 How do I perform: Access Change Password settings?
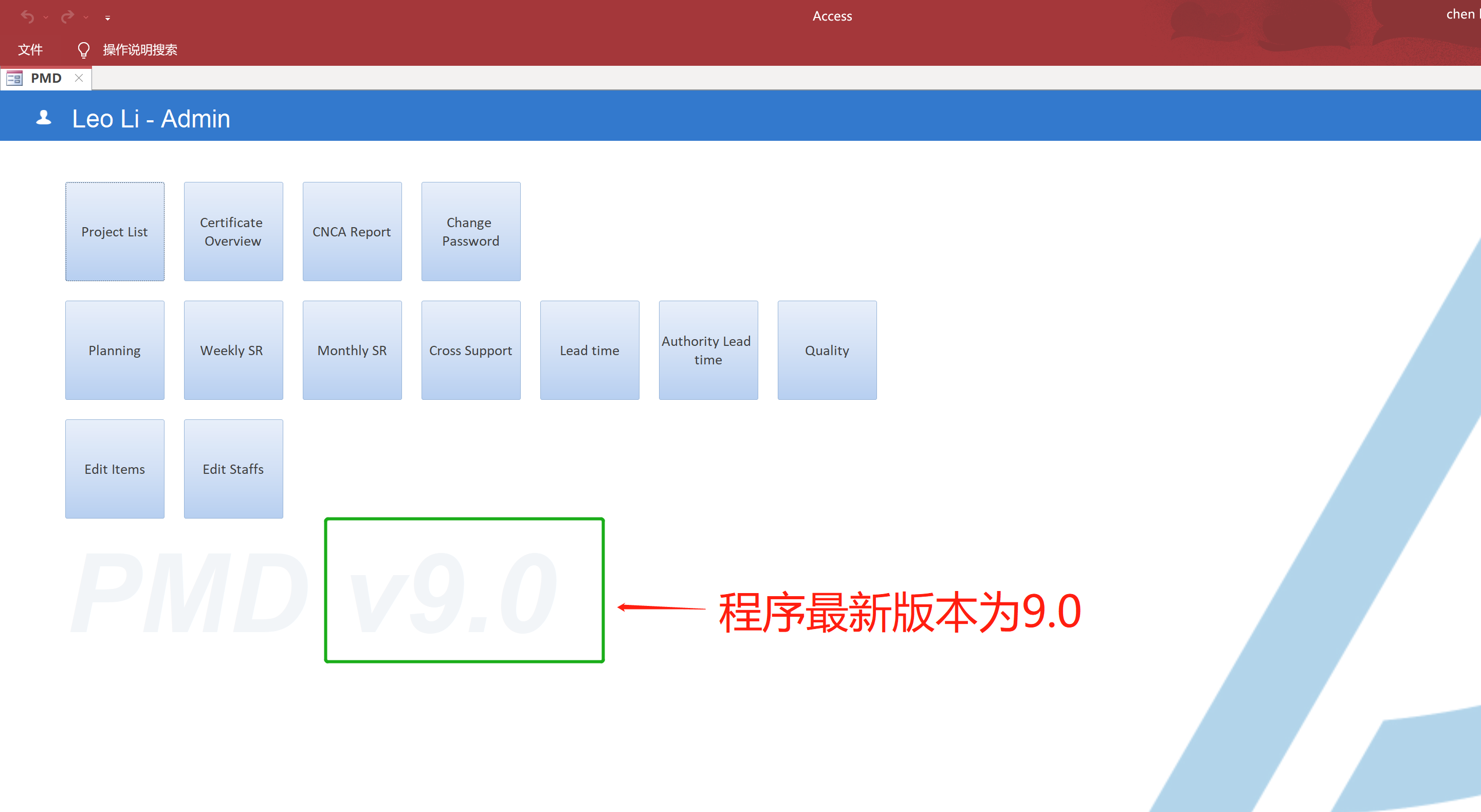[471, 231]
